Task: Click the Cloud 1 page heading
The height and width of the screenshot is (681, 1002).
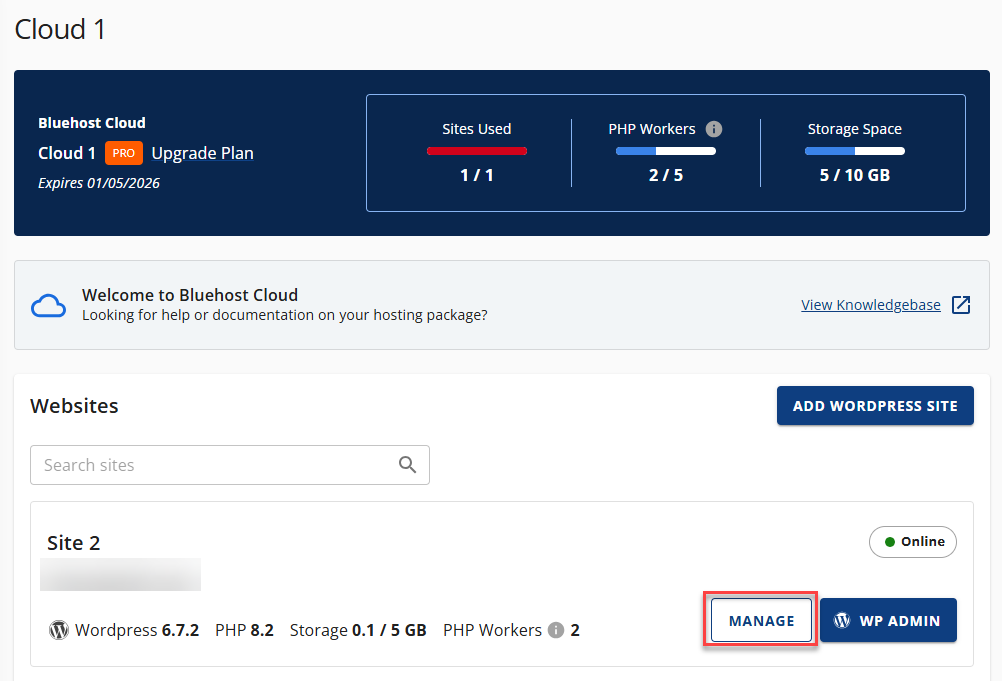Action: click(x=60, y=29)
